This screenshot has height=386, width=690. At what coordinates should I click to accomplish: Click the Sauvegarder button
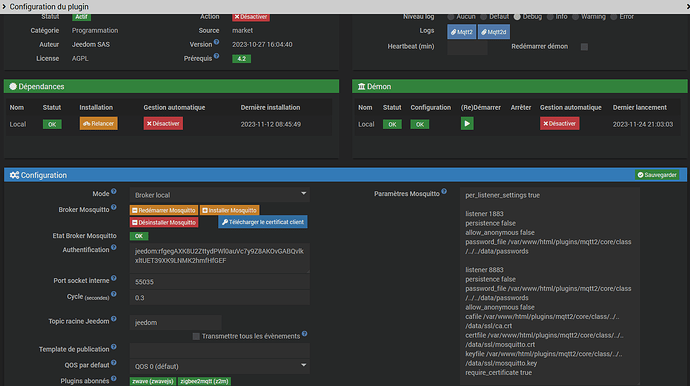point(657,175)
